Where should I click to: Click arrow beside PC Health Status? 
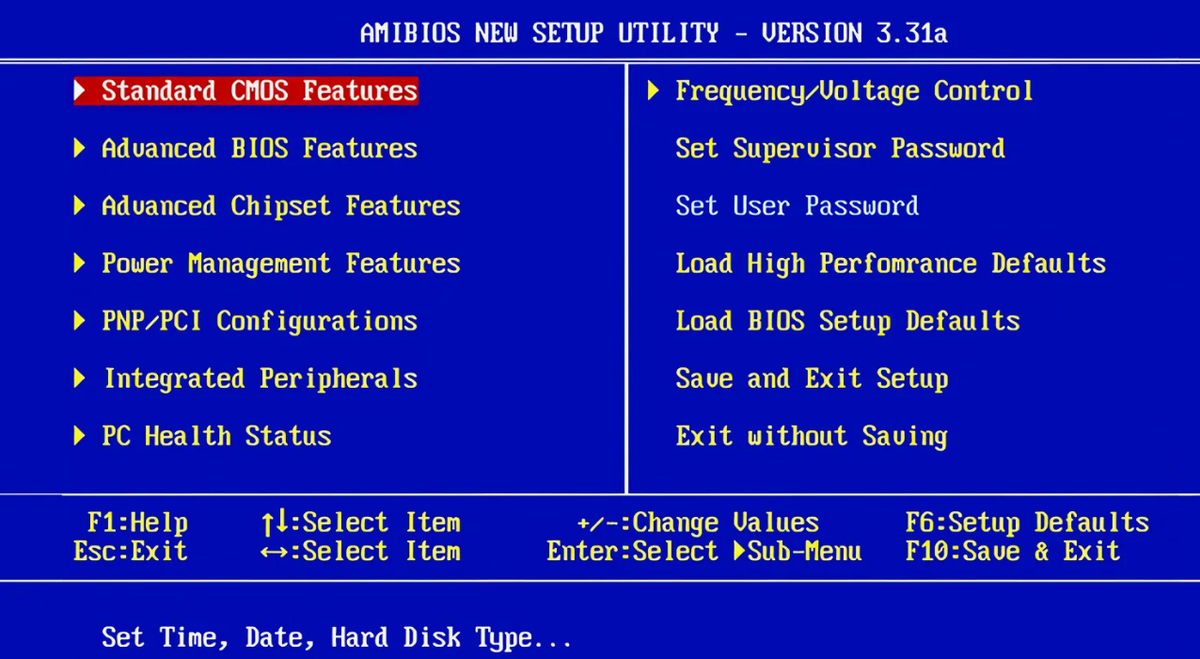pyautogui.click(x=80, y=436)
